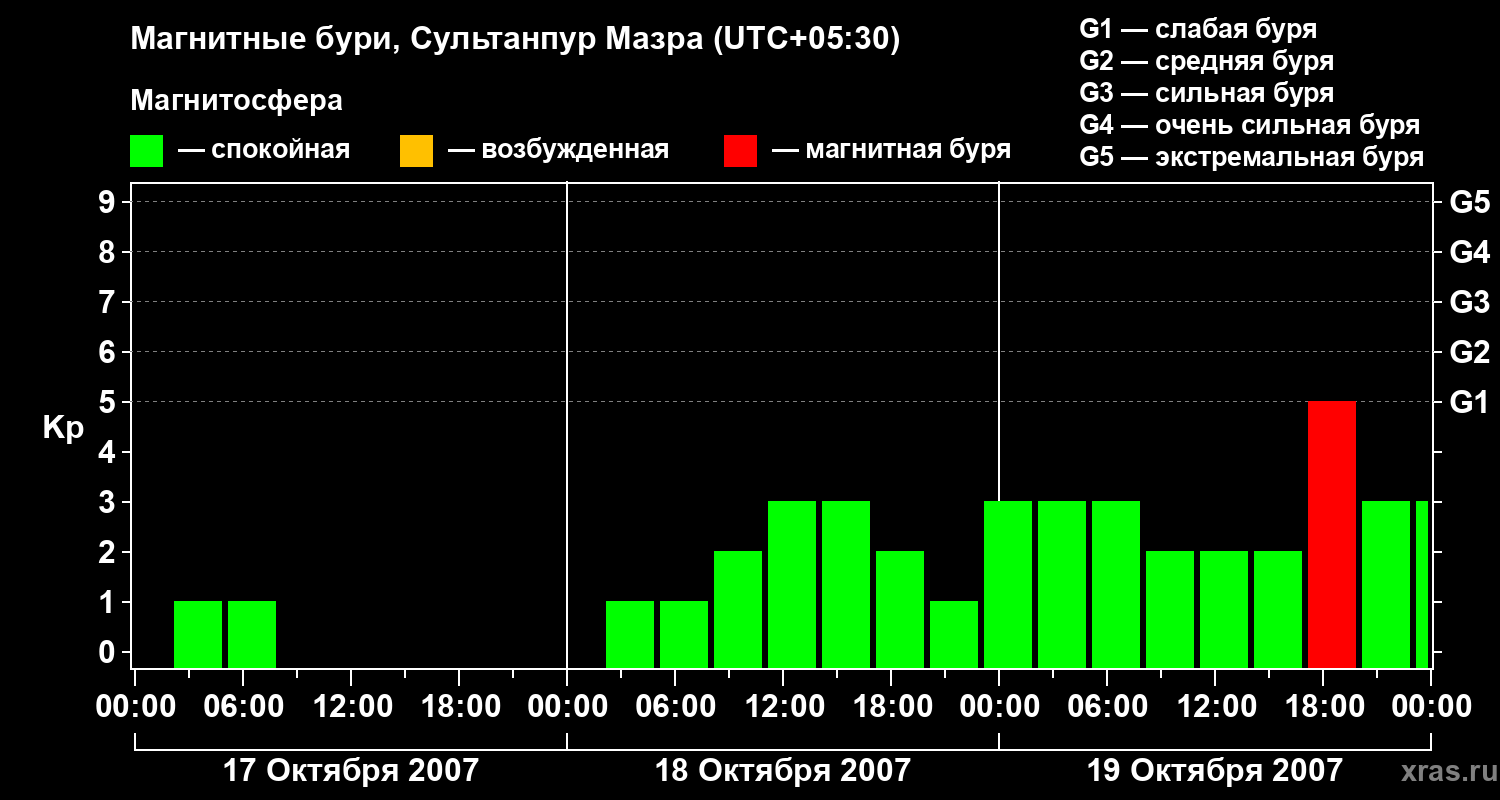Click the 'G2 — средняя буря' legend line
1500x800 pixels.
[1207, 61]
